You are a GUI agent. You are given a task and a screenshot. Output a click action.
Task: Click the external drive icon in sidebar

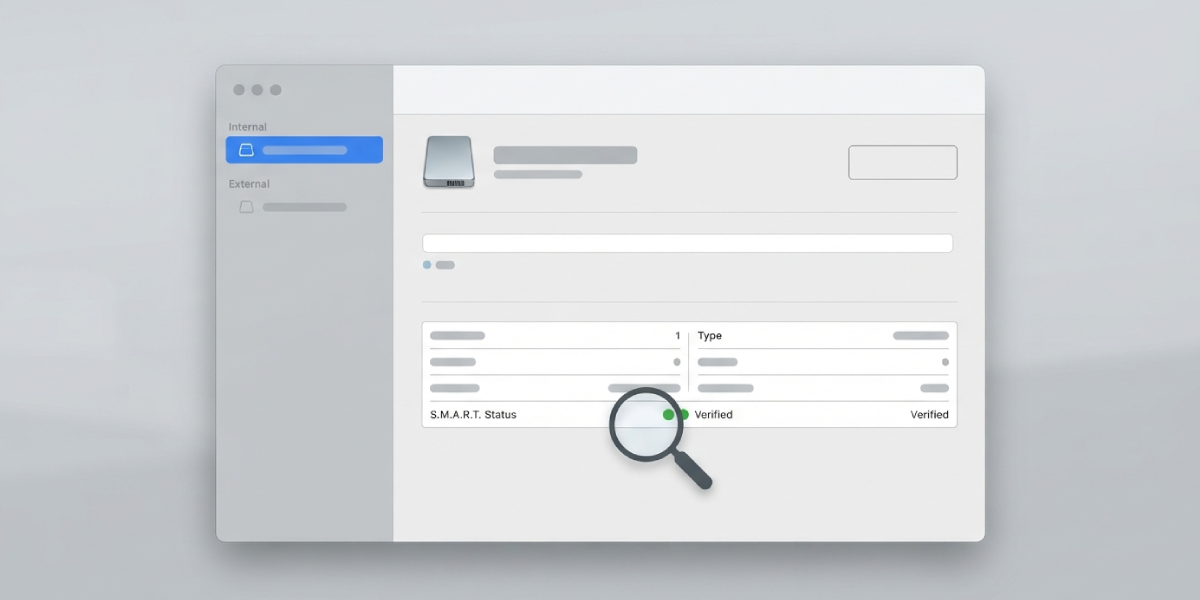tap(246, 207)
